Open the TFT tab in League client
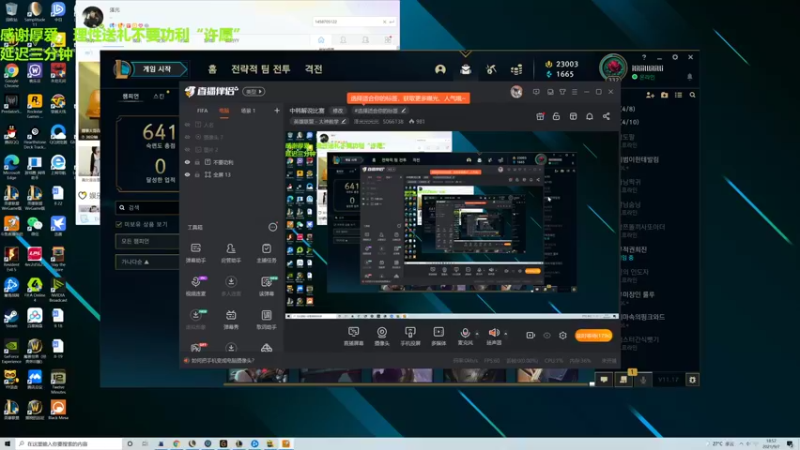This screenshot has width=800, height=450. pos(260,69)
